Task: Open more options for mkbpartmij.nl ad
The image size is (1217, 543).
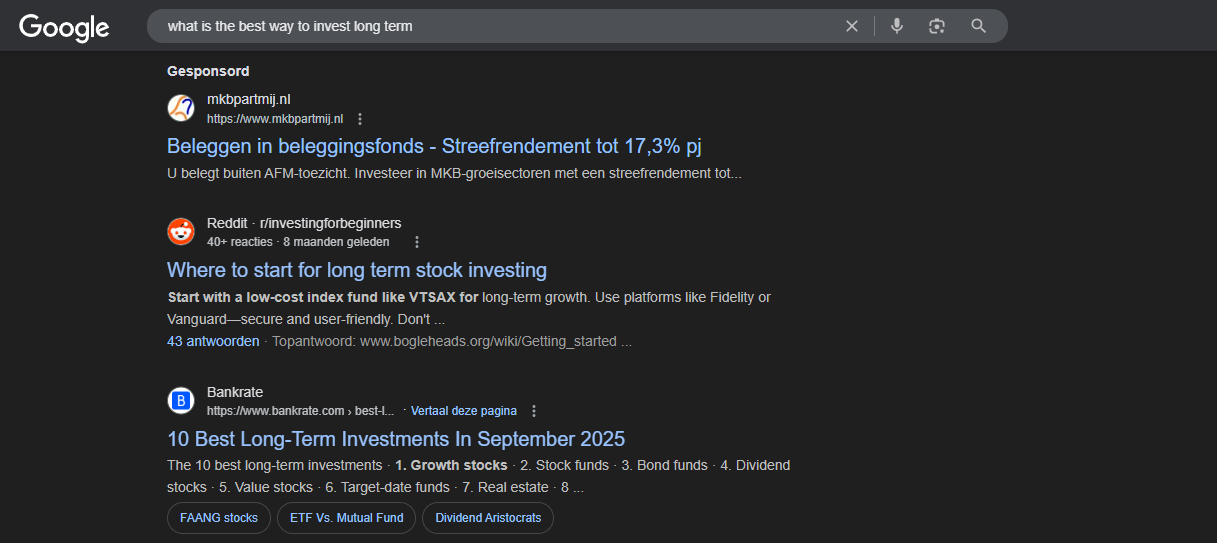Action: 360,119
